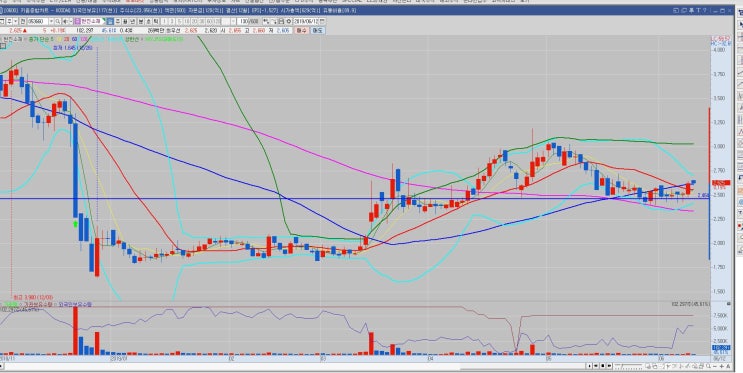Click the second icon after the speed slider
Screen dimensions: 743x373
(x=655, y=366)
